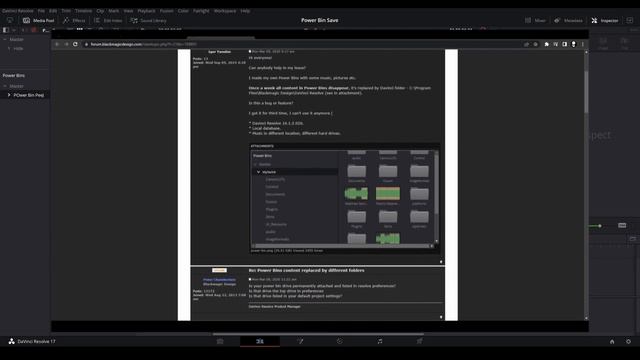
Task: Open the Mixer panel
Action: pos(535,20)
